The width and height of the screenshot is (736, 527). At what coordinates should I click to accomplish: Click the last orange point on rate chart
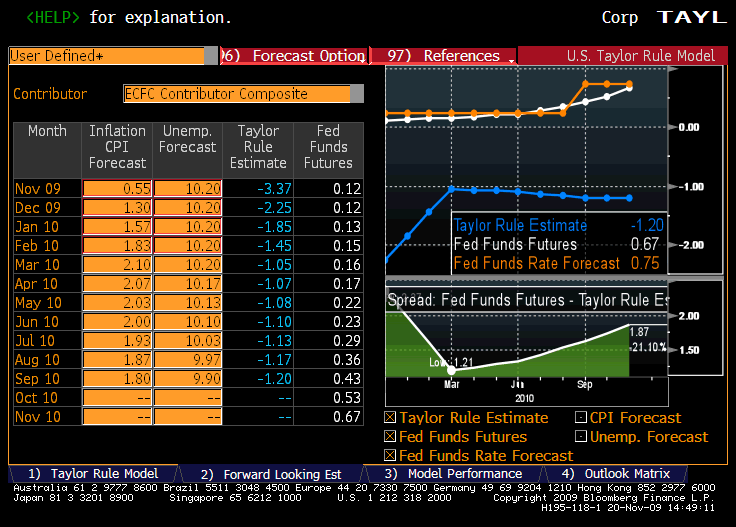coord(629,84)
